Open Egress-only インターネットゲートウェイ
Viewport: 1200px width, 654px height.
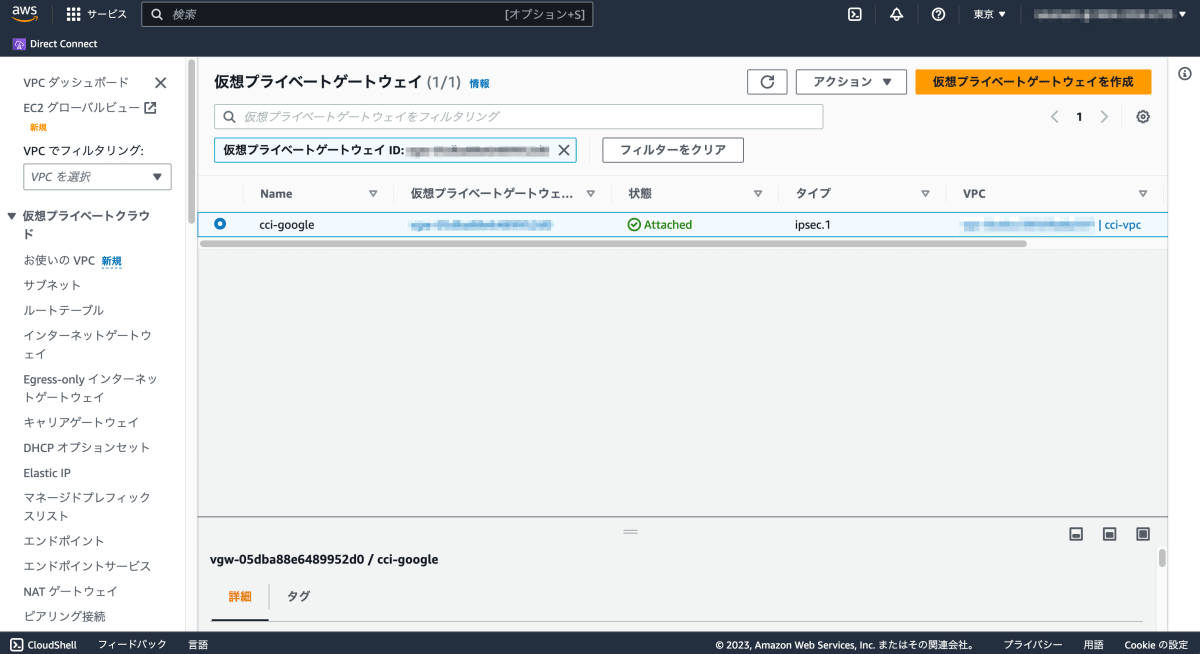(x=90, y=388)
